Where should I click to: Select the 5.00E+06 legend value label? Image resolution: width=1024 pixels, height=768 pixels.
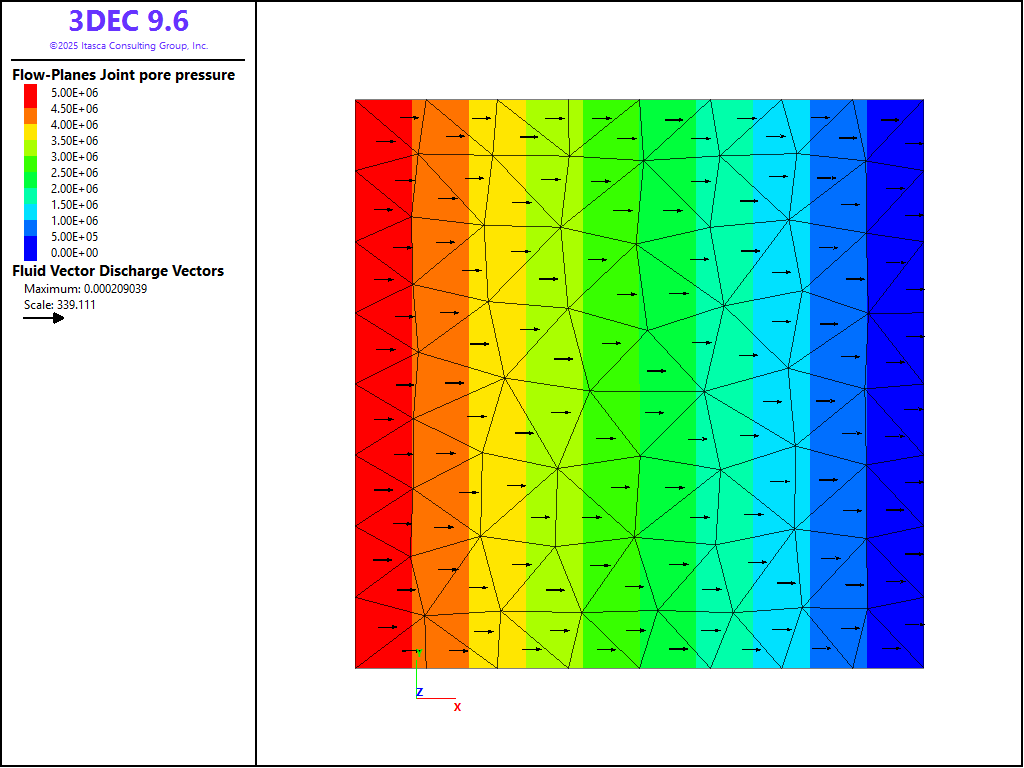(74, 93)
